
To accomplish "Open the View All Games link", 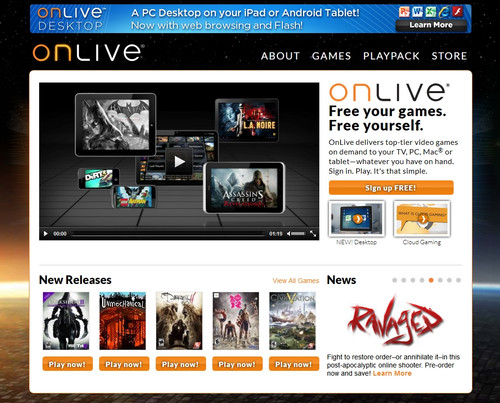I will coord(296,281).
